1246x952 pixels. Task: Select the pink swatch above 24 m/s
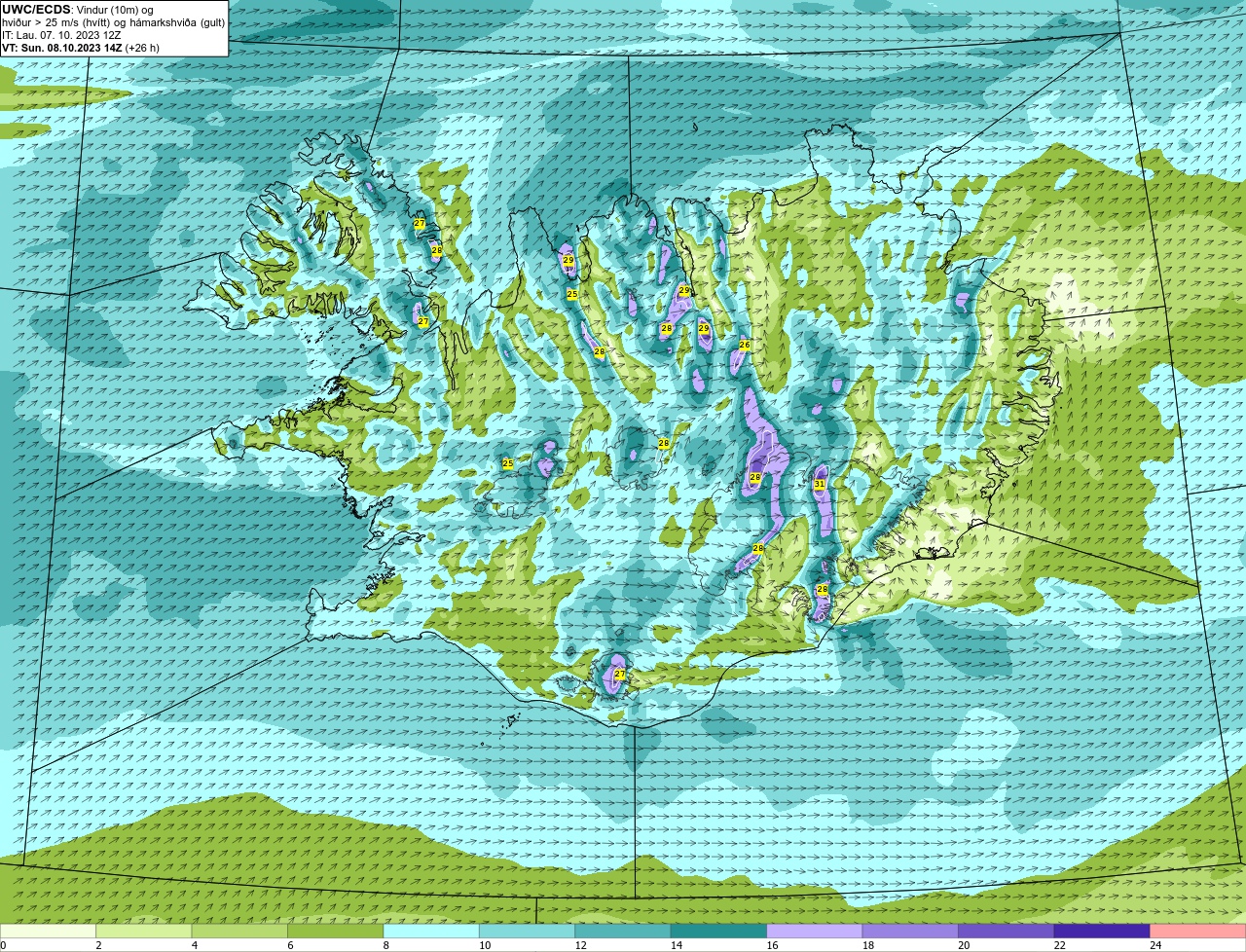1198,931
